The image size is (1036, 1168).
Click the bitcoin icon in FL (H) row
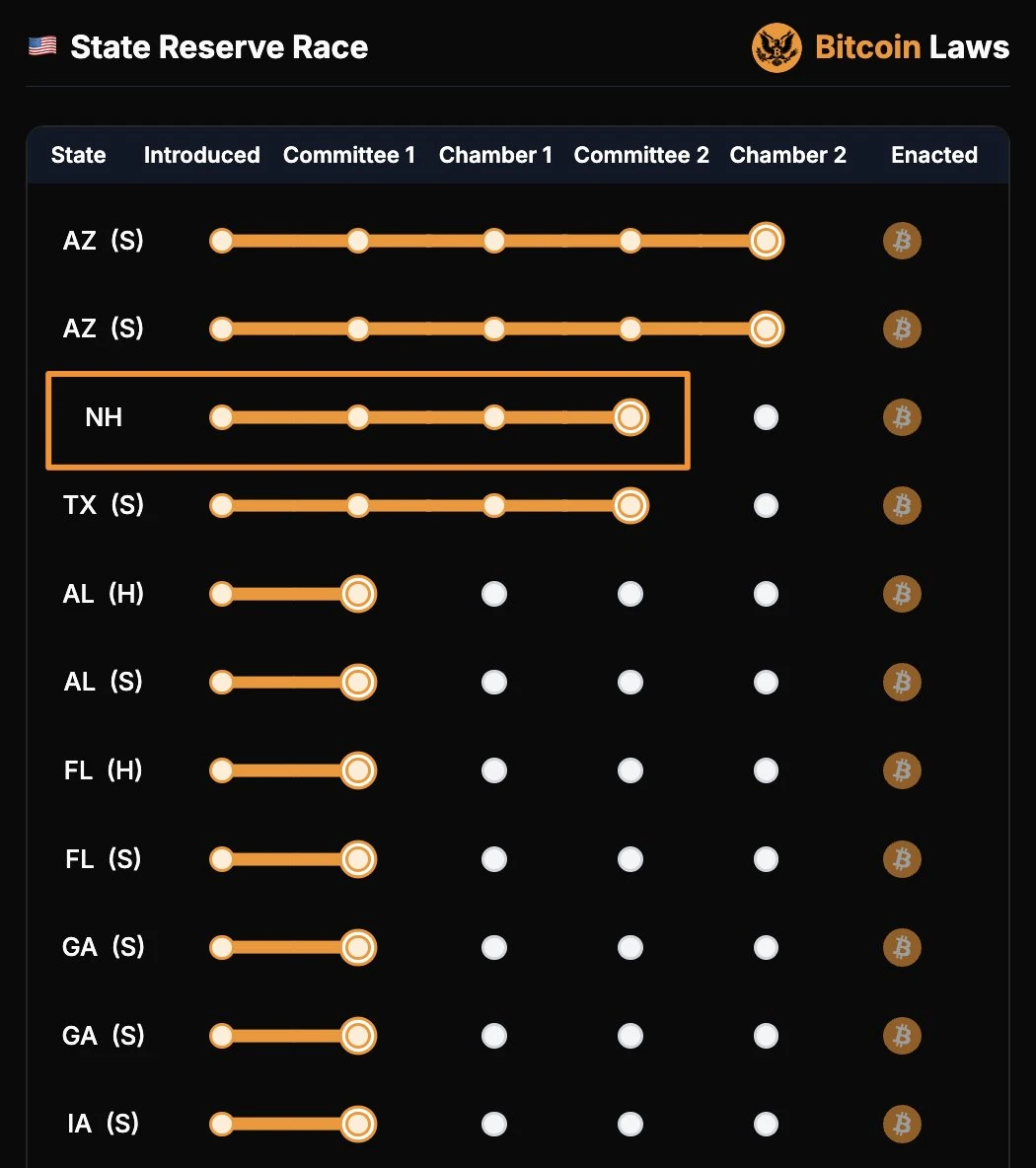(902, 770)
